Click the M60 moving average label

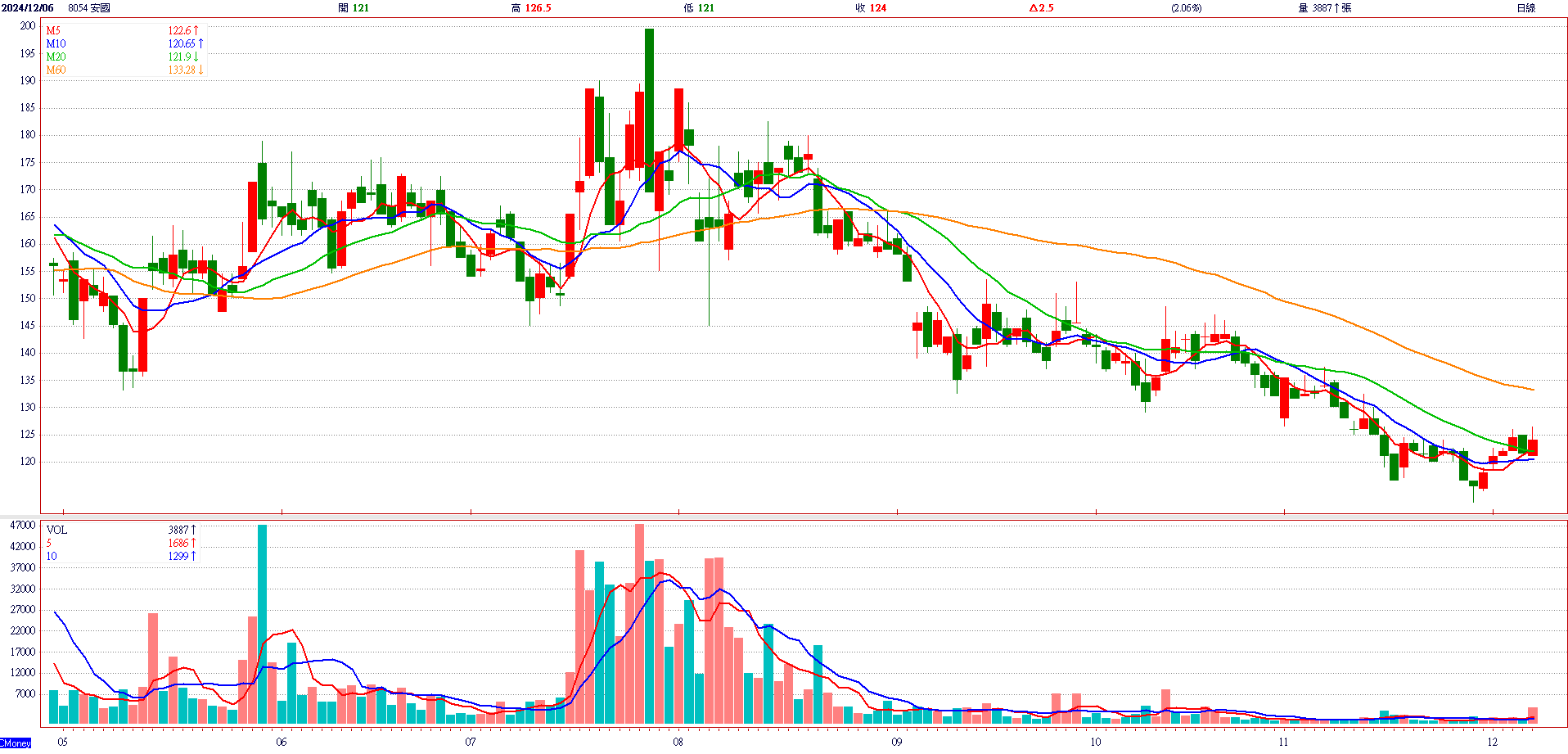point(56,70)
